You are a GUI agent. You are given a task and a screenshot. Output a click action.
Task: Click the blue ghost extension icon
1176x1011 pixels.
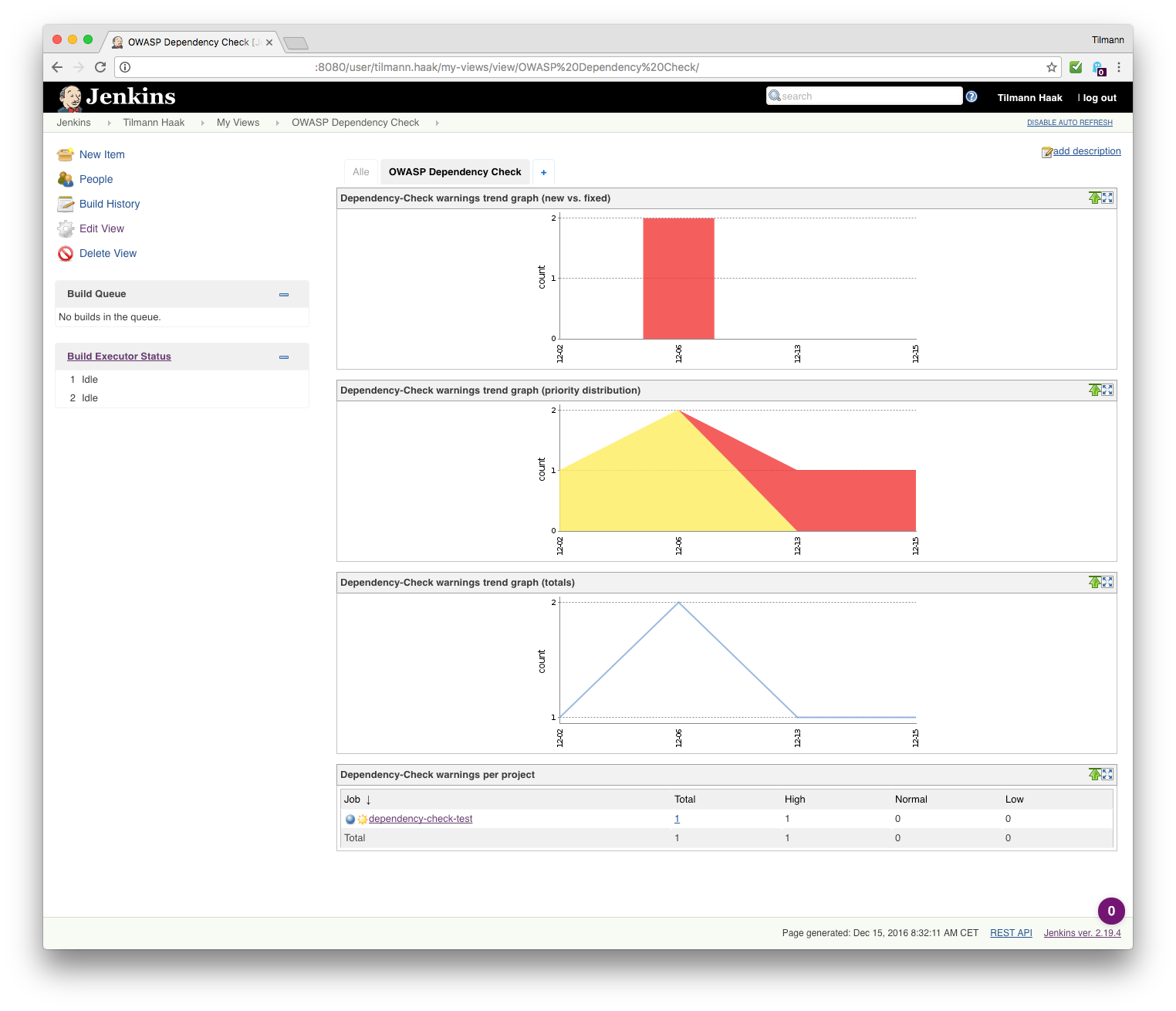coord(1099,68)
